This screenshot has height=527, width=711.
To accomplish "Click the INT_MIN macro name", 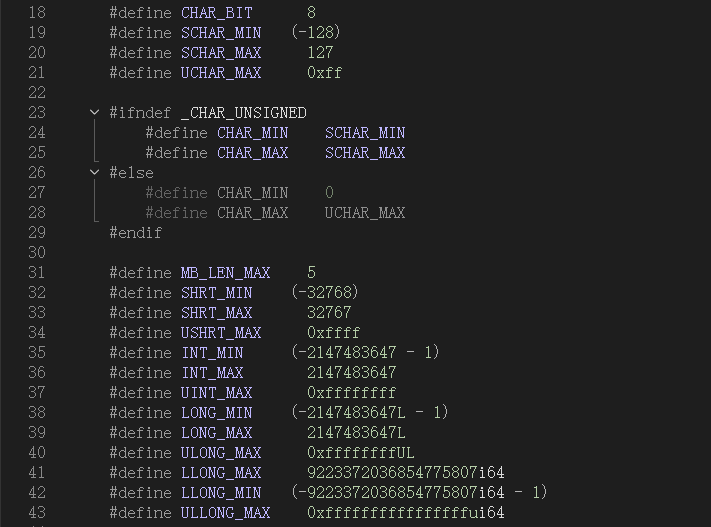I will tap(212, 353).
